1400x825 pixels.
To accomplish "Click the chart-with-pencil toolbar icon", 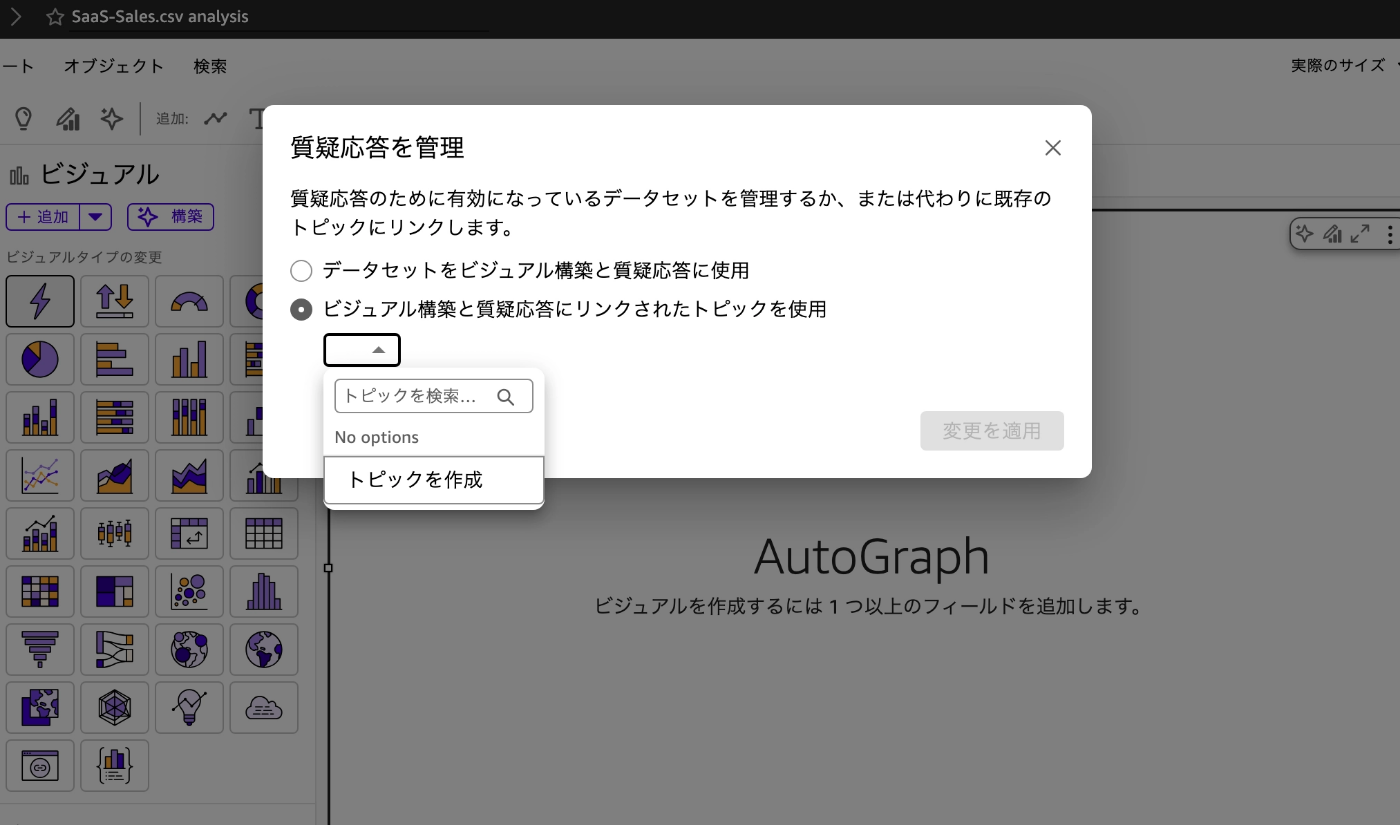I will pos(68,118).
